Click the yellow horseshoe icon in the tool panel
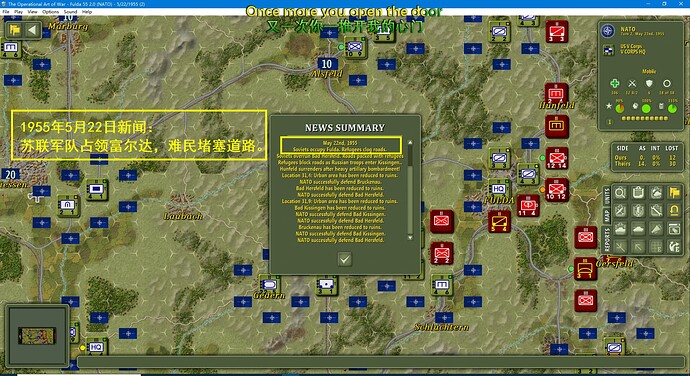Viewport: 690px width, 376px height. [674, 210]
